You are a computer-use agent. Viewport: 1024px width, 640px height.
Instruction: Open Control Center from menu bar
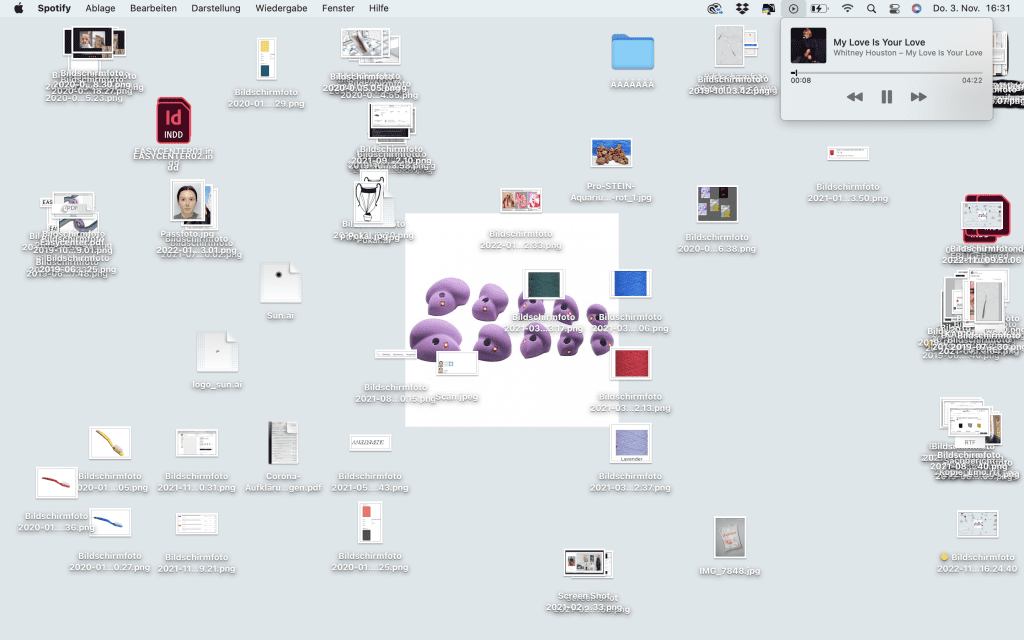tap(894, 8)
